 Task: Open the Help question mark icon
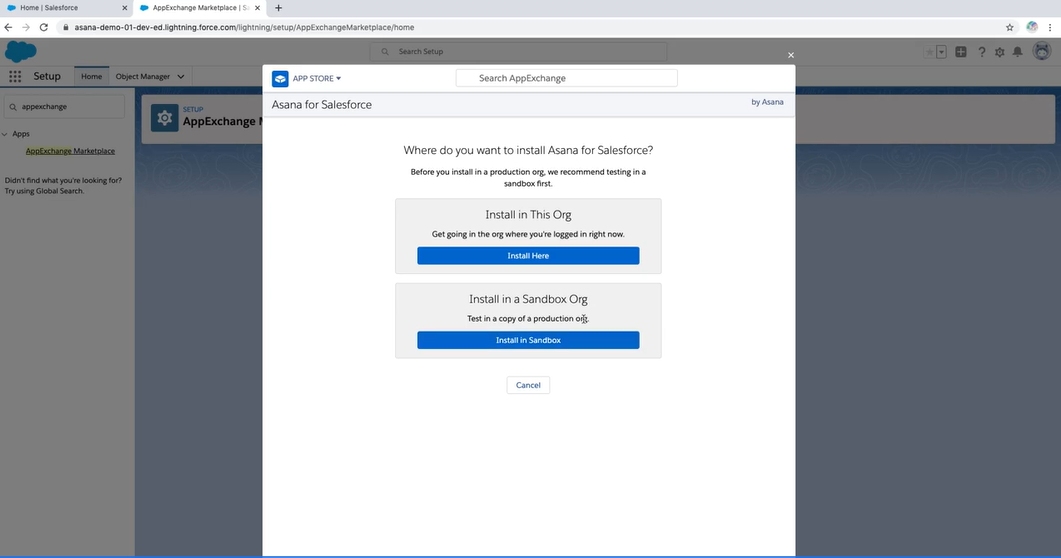981,52
